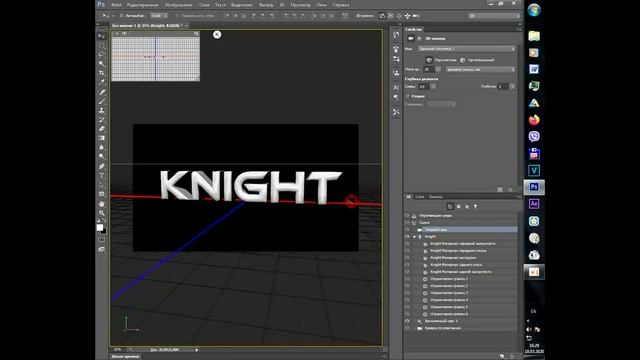Viewport: 640px width, 360px height.
Task: Open status bar info arrow menu
Action: click(x=197, y=350)
